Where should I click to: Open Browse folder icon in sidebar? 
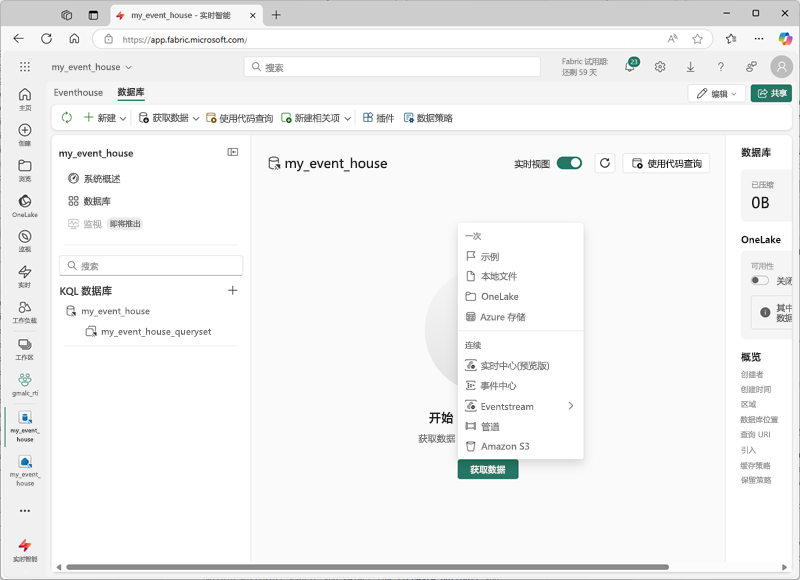point(24,170)
